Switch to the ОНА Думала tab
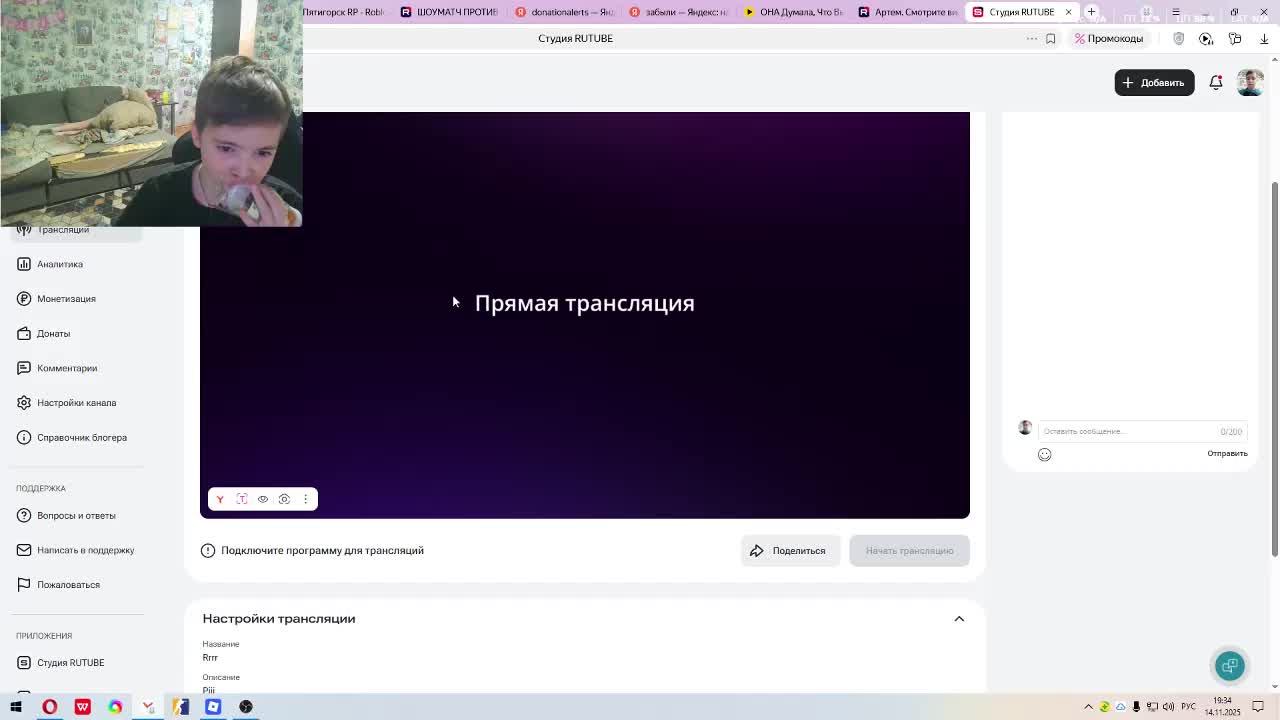 [x=794, y=12]
